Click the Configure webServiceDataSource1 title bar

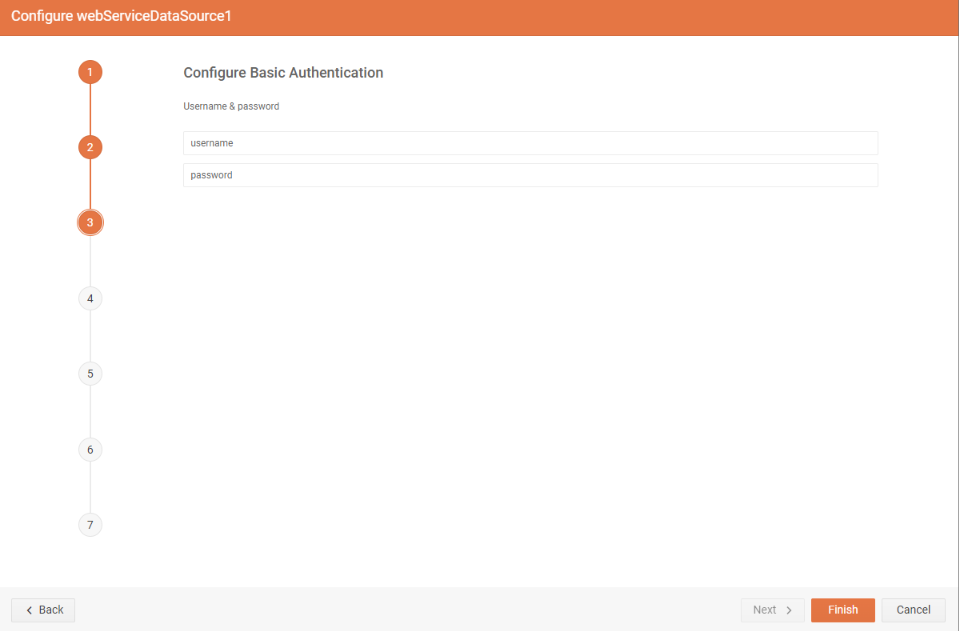120,16
